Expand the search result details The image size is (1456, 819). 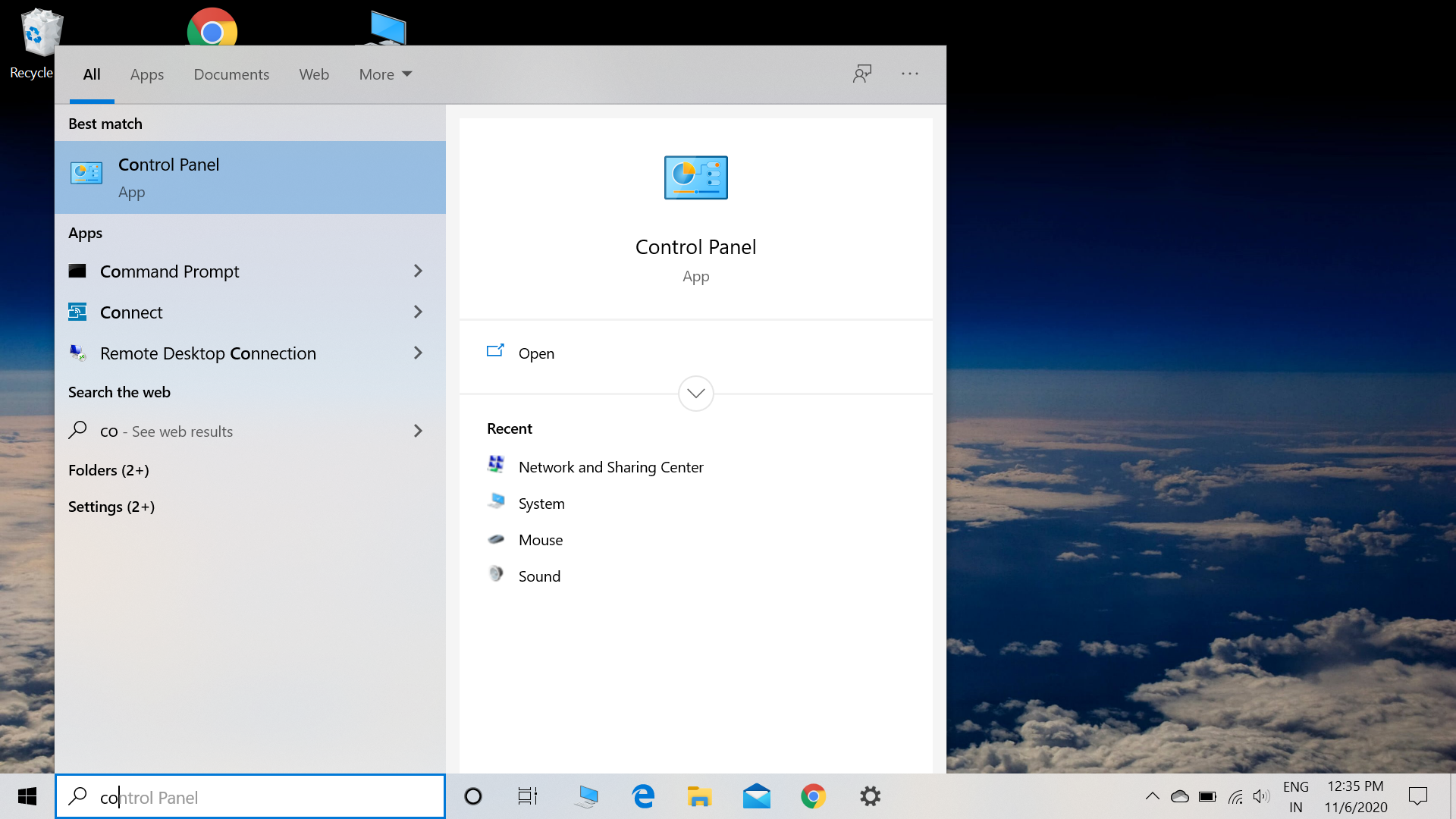tap(696, 392)
